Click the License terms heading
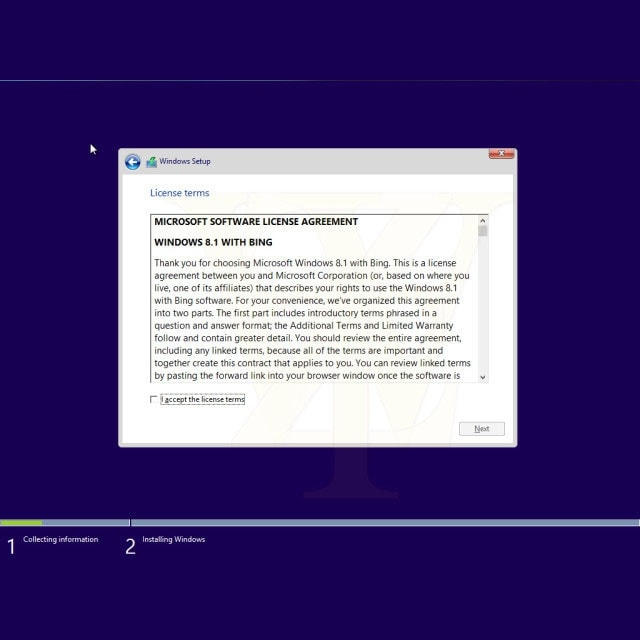Screen dimensions: 640x640 180,193
